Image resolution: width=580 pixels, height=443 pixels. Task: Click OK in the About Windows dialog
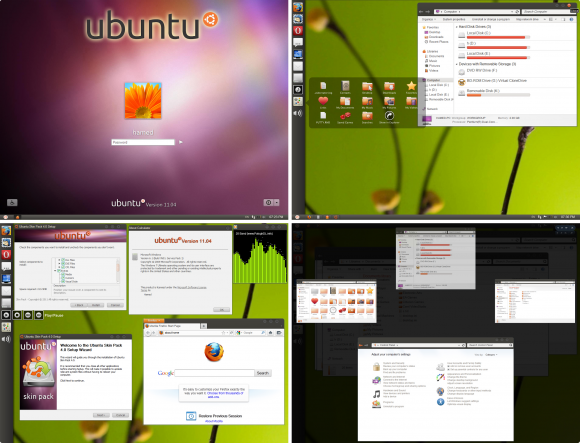[x=222, y=310]
